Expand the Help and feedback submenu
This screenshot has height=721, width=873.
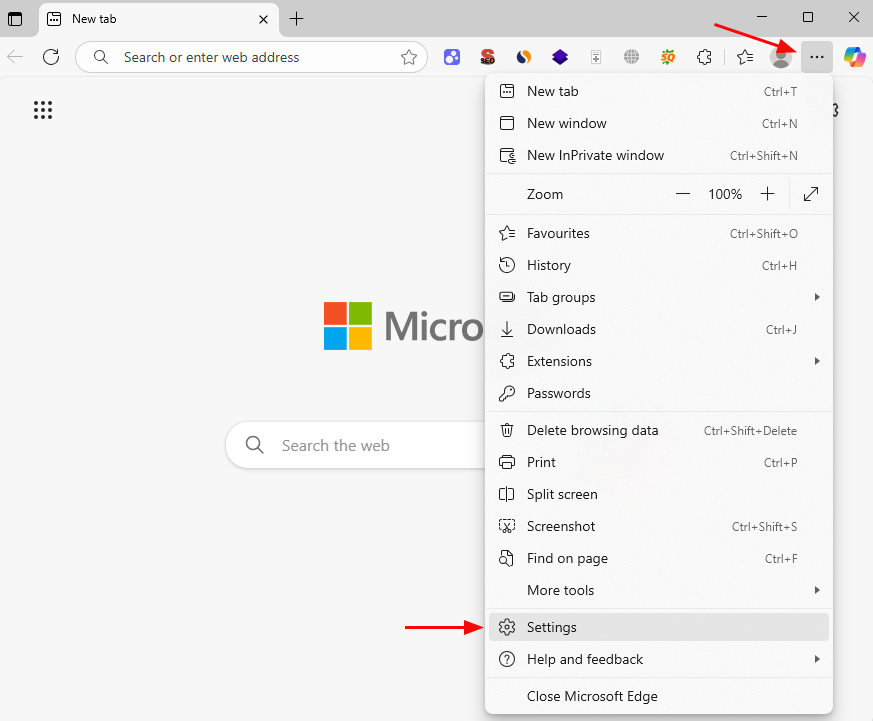(658, 659)
